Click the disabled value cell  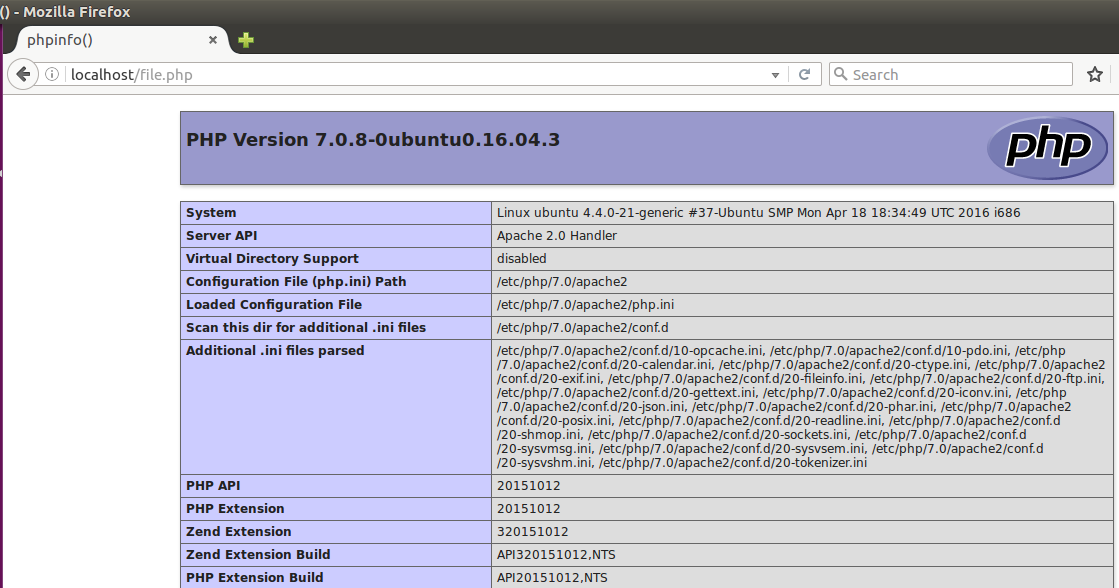pyautogui.click(x=802, y=258)
